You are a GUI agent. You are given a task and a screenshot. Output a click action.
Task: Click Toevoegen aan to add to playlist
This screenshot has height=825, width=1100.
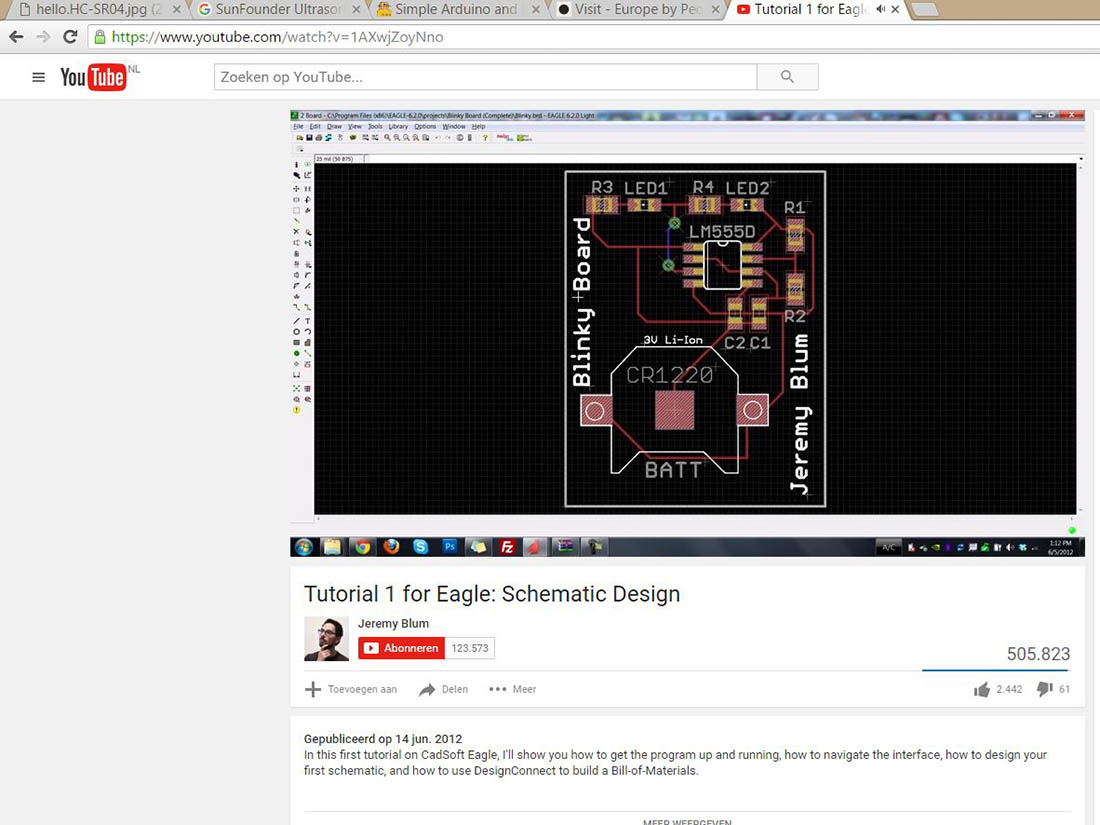[351, 690]
